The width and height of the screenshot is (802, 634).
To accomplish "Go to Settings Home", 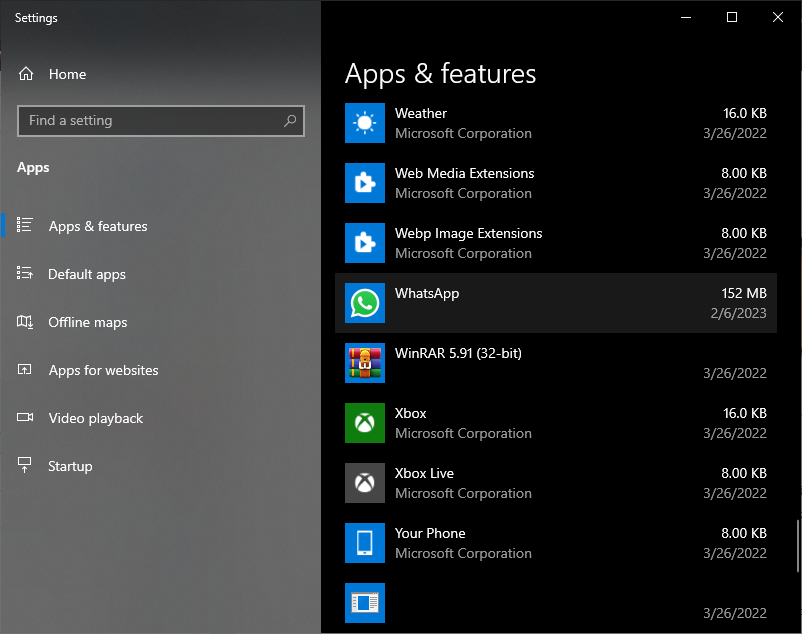I will point(67,74).
